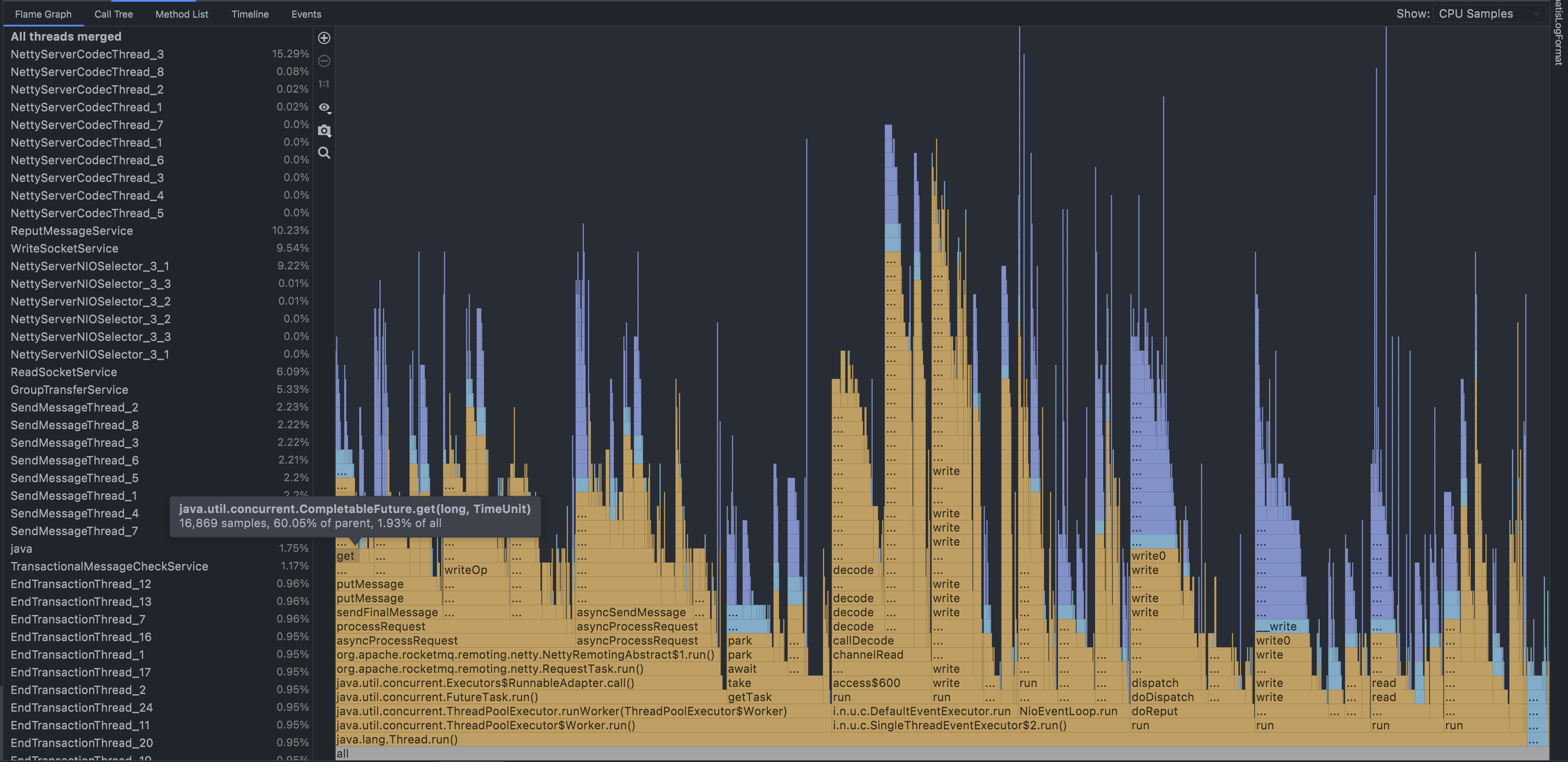The image size is (1568, 762).
Task: Click the zoom in plus icon
Action: pyautogui.click(x=324, y=38)
